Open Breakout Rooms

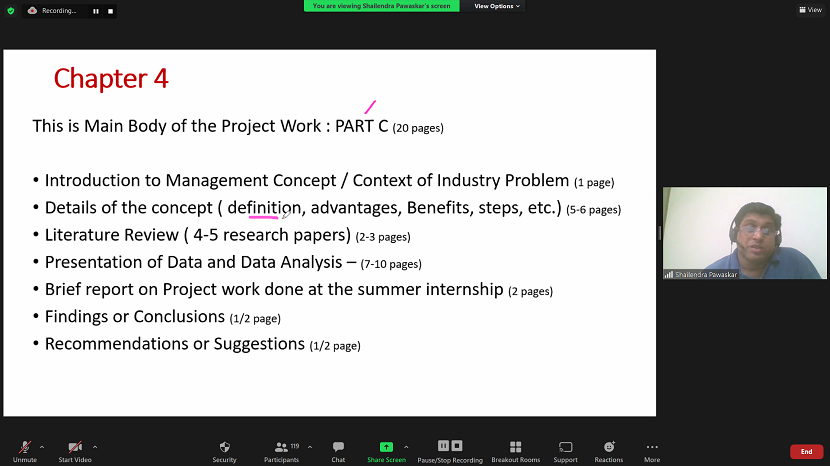pos(516,448)
